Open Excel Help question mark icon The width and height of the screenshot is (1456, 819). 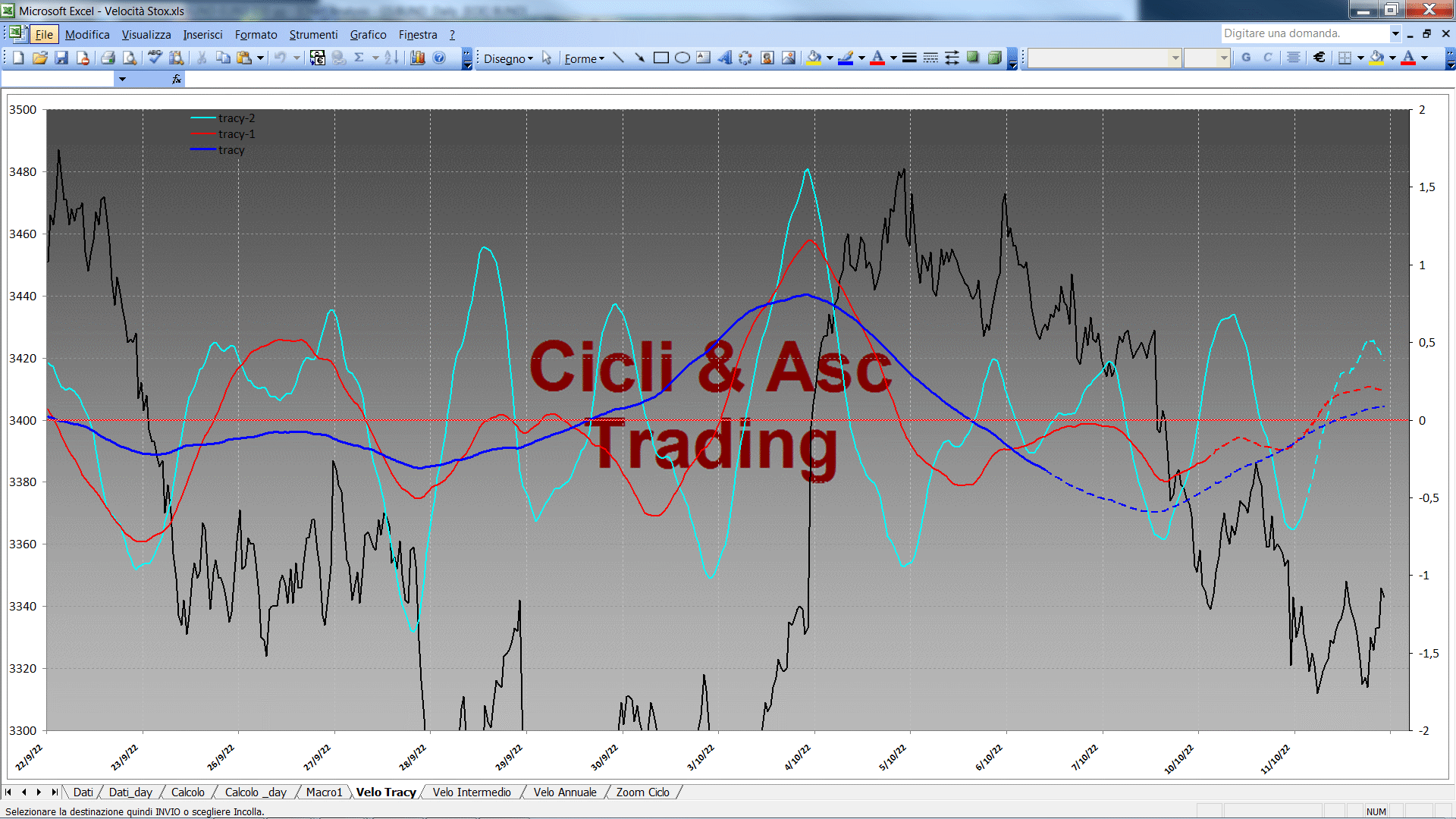pos(439,58)
